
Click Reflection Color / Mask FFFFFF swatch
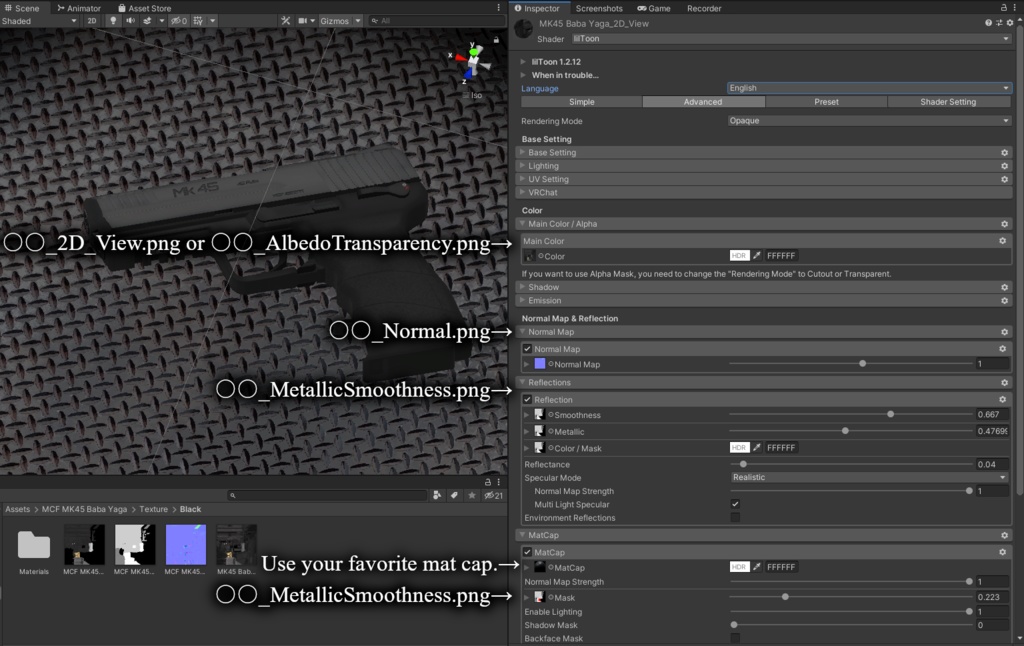(739, 447)
